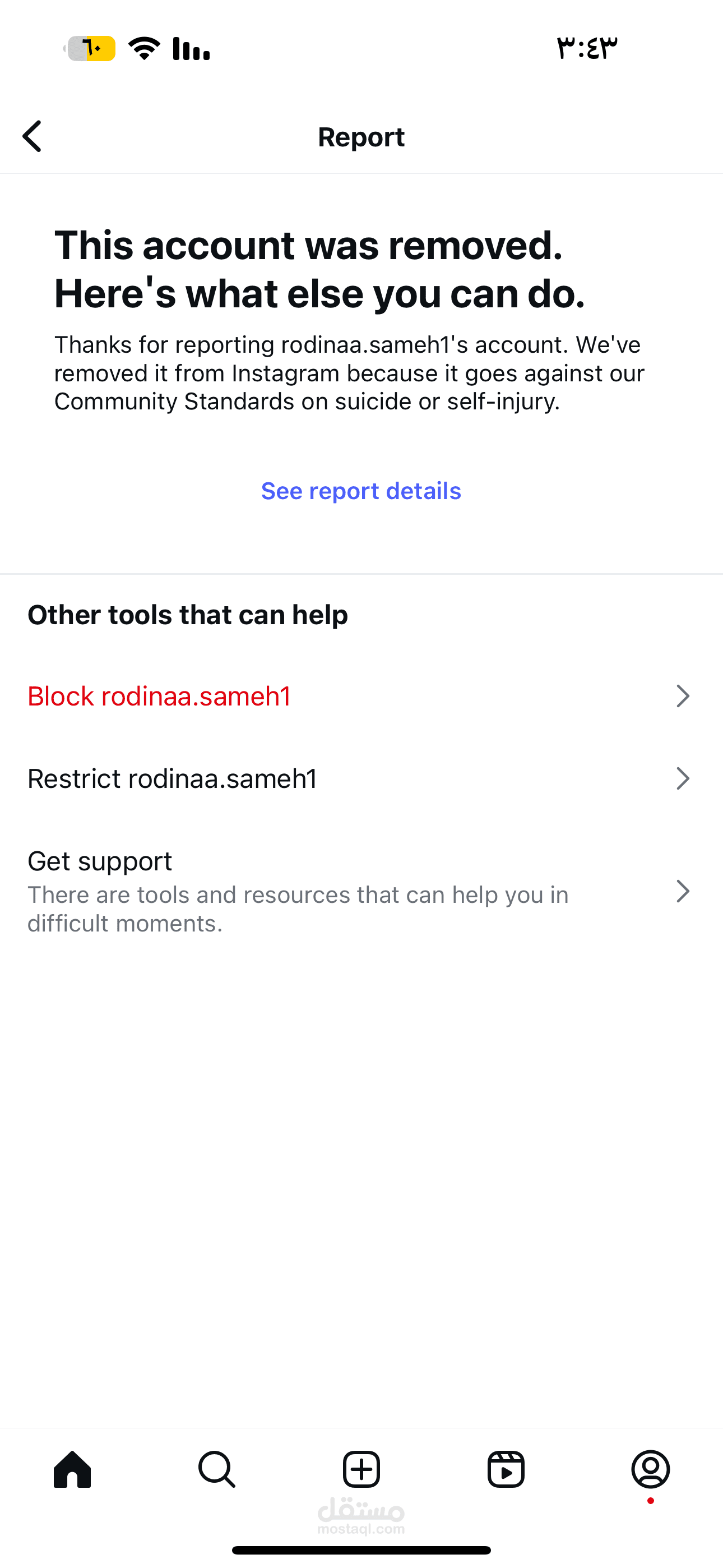Screen dimensions: 723x1568
Task: Expand chevron next to Block rodinaa.sameh1
Action: coord(683,696)
